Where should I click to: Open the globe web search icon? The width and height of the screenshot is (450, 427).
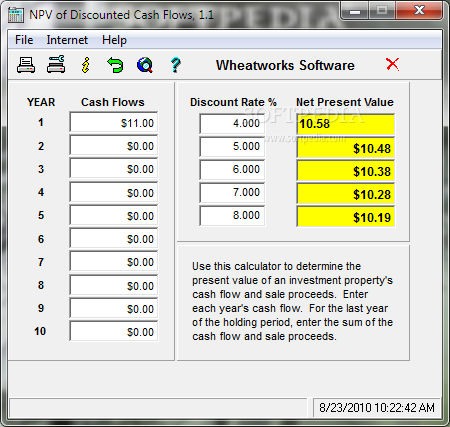[x=145, y=65]
